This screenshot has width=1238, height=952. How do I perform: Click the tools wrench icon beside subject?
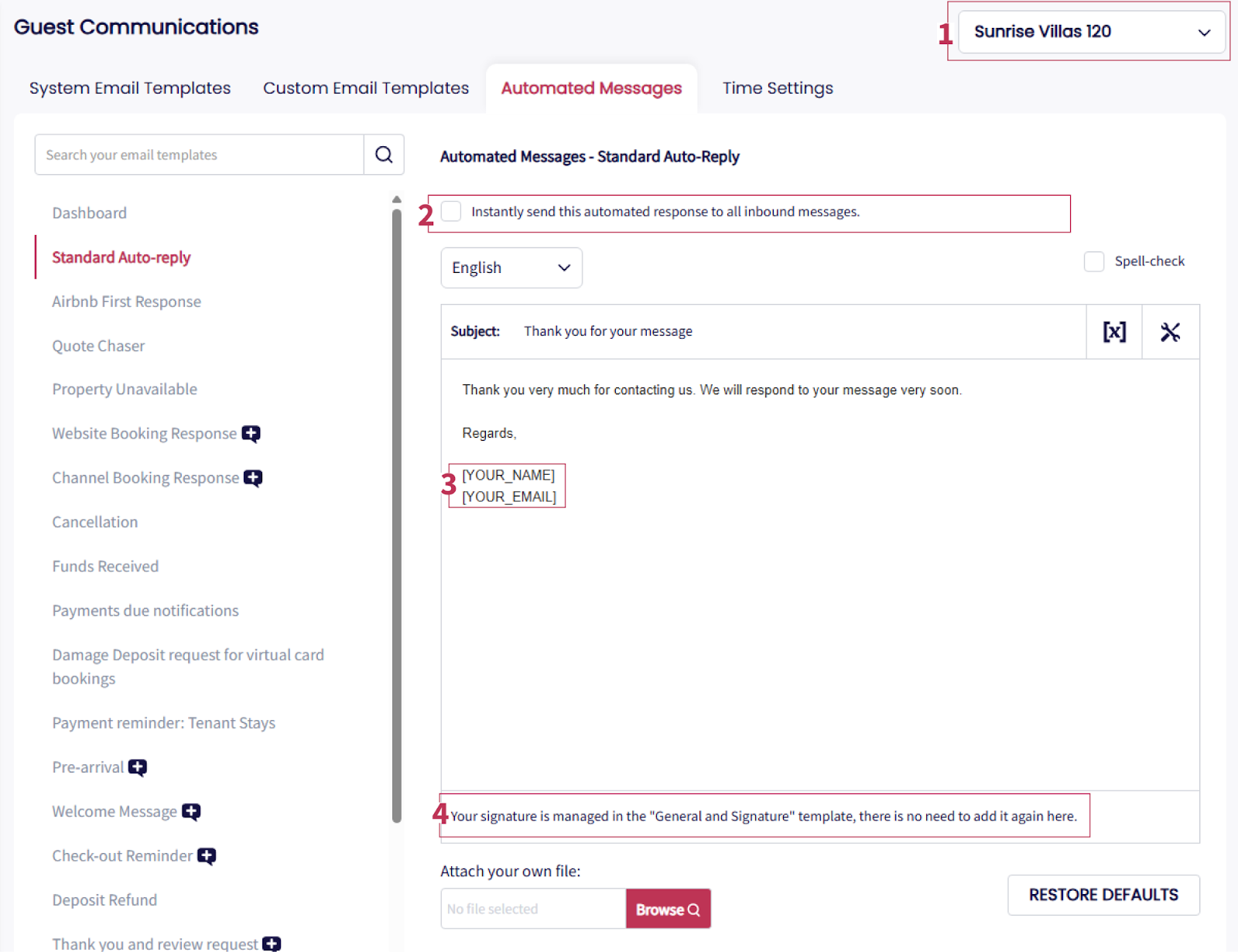pyautogui.click(x=1170, y=332)
